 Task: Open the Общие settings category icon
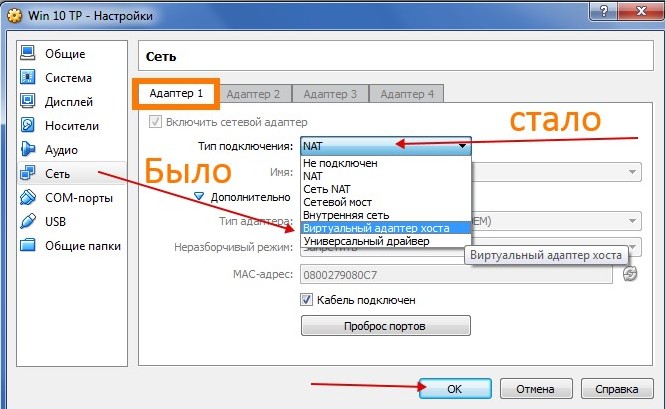(x=28, y=54)
